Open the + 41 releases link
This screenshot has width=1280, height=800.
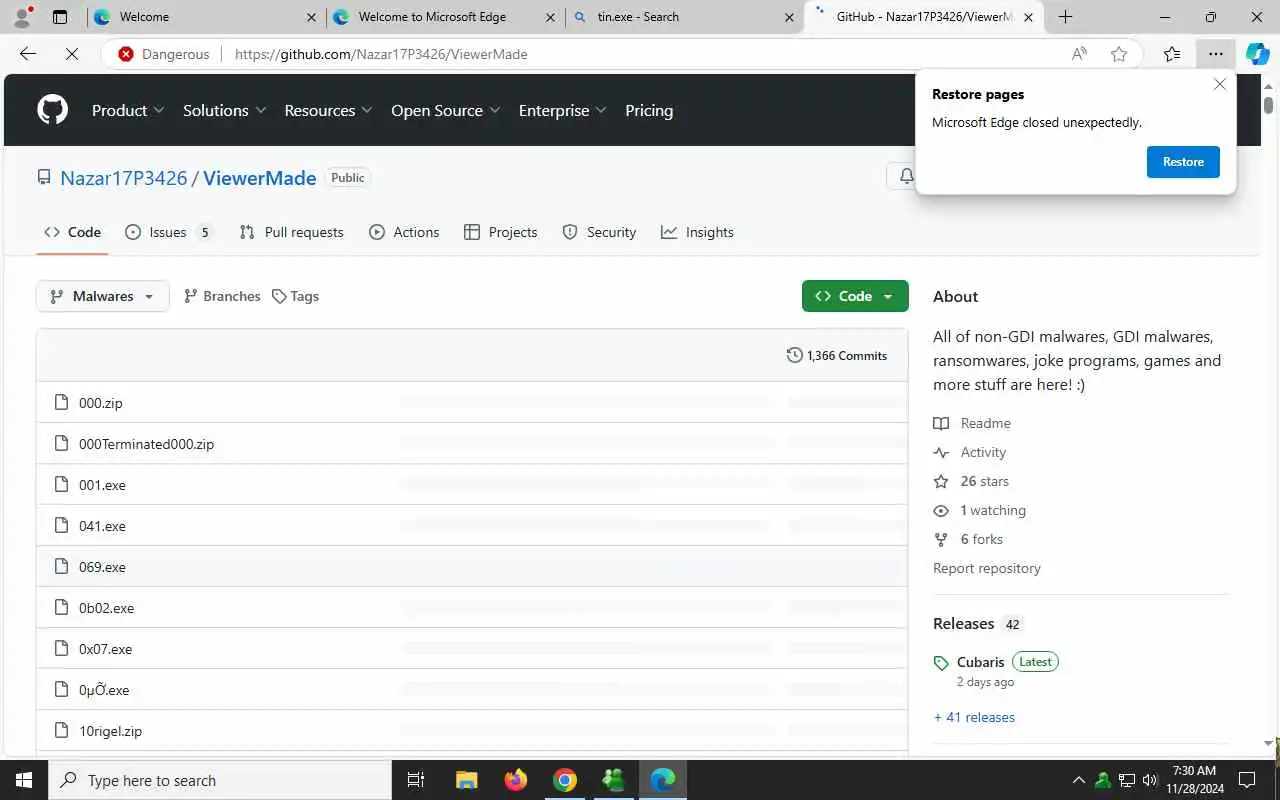(x=974, y=717)
